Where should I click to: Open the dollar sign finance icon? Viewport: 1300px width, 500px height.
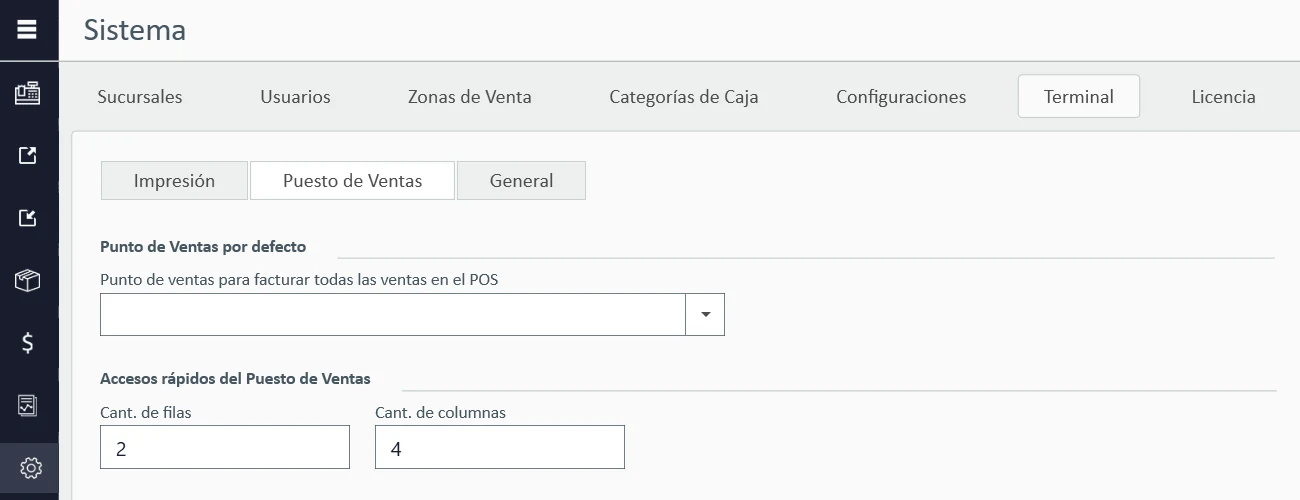(x=28, y=343)
